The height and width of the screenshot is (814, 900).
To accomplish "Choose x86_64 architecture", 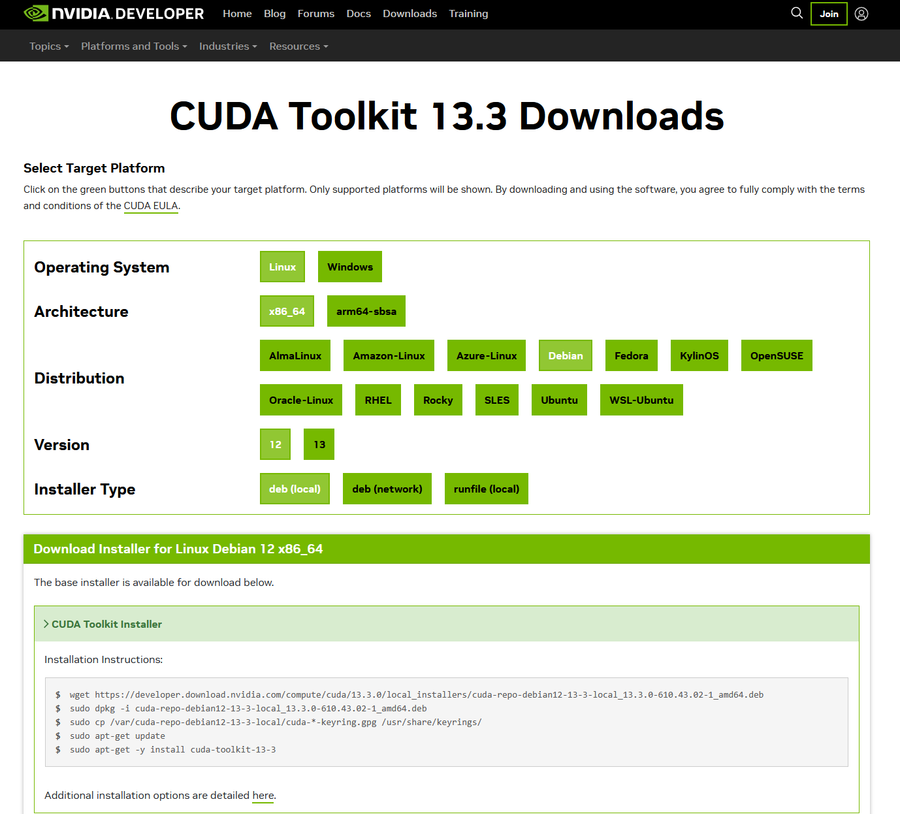I will pyautogui.click(x=287, y=311).
